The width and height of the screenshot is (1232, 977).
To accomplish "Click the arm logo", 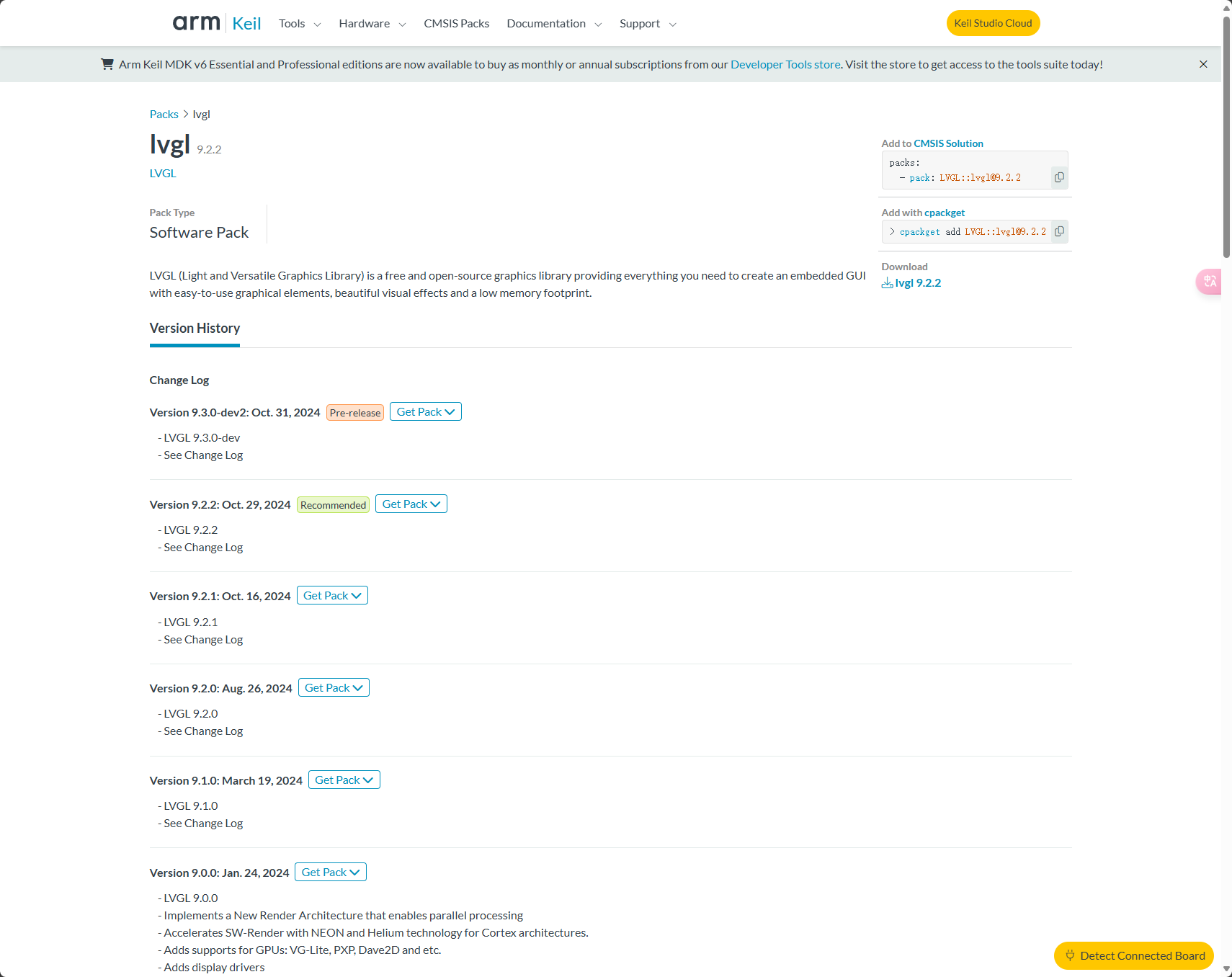I will [x=196, y=23].
